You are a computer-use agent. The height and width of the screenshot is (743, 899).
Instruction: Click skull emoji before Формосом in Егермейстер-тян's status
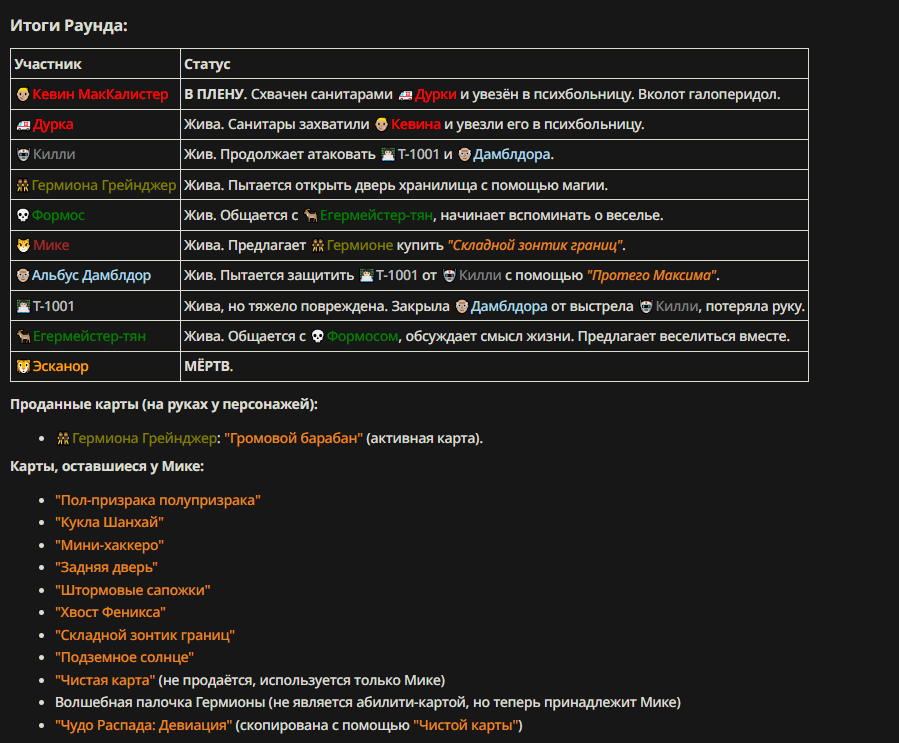pos(318,337)
